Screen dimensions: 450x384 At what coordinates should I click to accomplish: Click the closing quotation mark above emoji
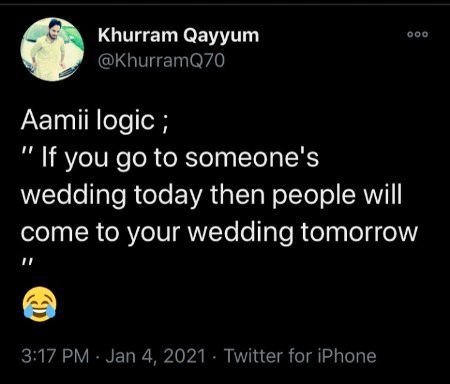pos(27,259)
